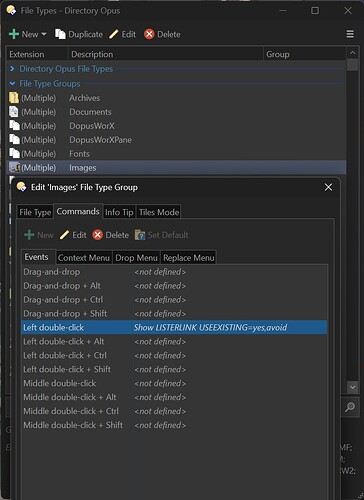Expand the Directory Opus File Types group

point(12,69)
